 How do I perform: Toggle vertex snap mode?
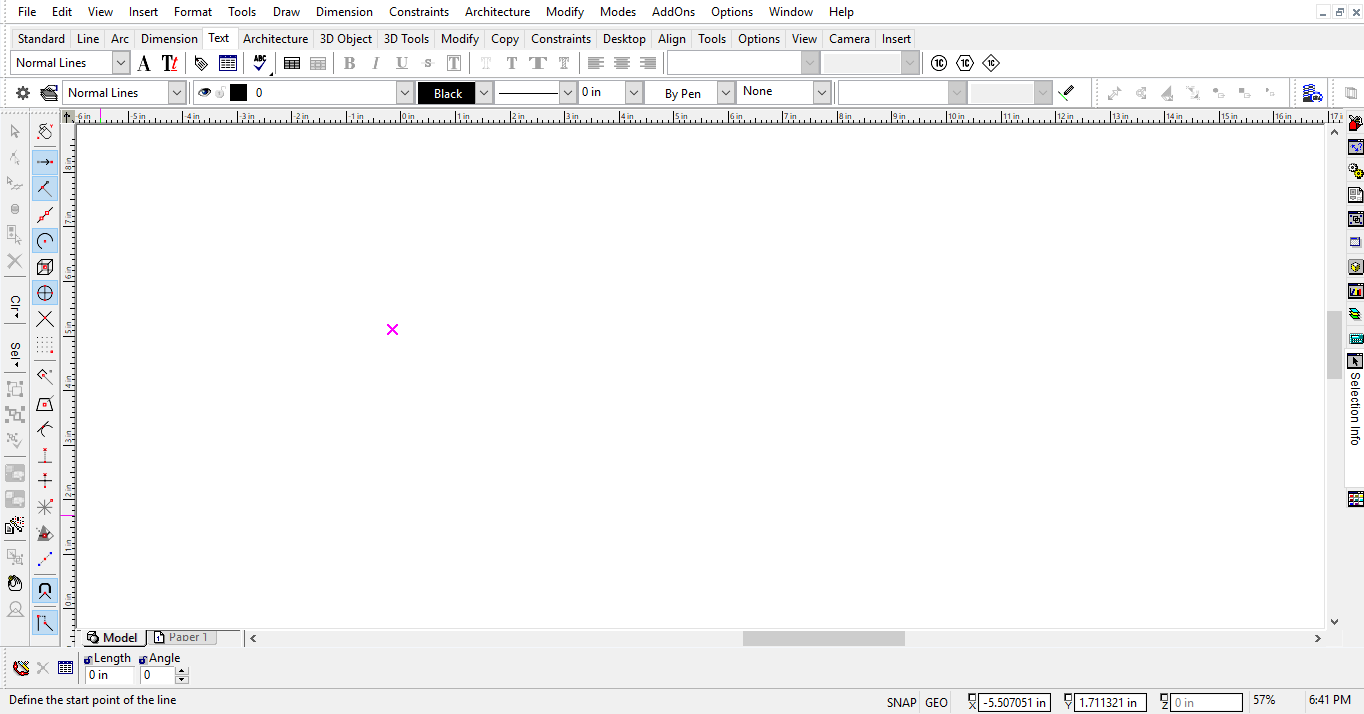click(45, 162)
